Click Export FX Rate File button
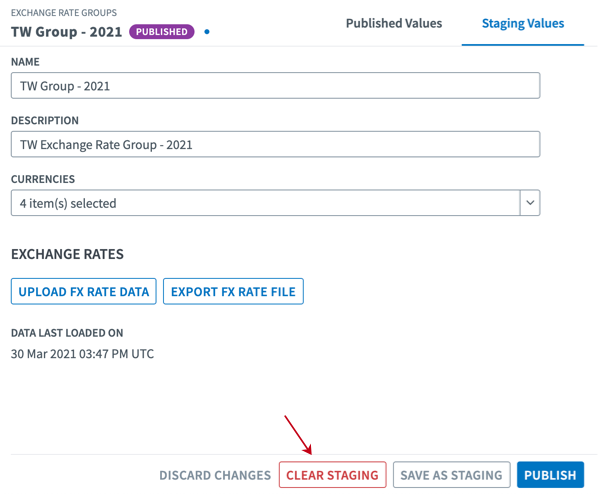The height and width of the screenshot is (494, 600). point(233,292)
